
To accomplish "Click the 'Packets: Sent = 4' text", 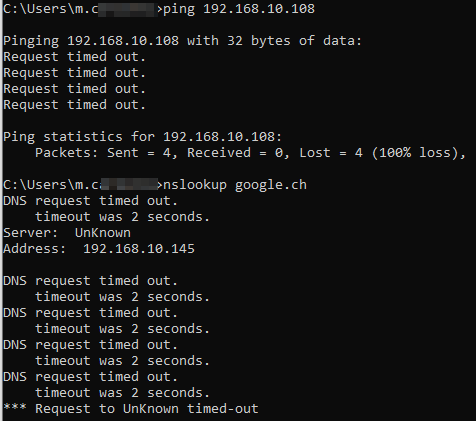I will [x=106, y=153].
